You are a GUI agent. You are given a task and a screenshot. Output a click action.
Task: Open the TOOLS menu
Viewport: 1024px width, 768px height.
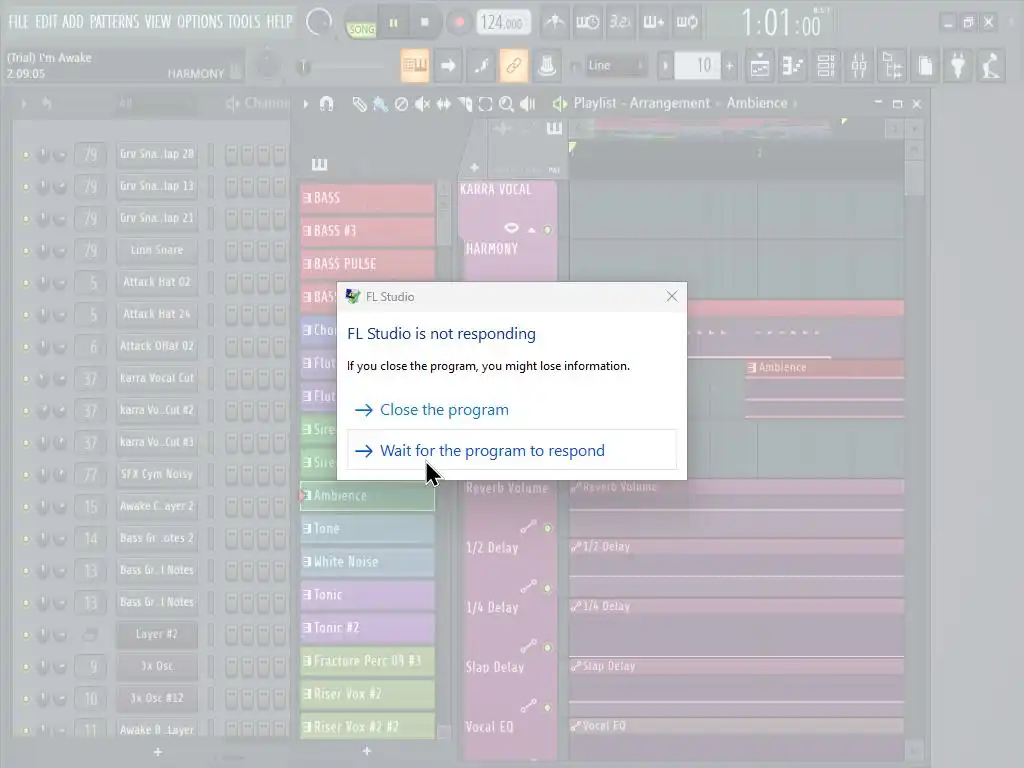click(244, 22)
